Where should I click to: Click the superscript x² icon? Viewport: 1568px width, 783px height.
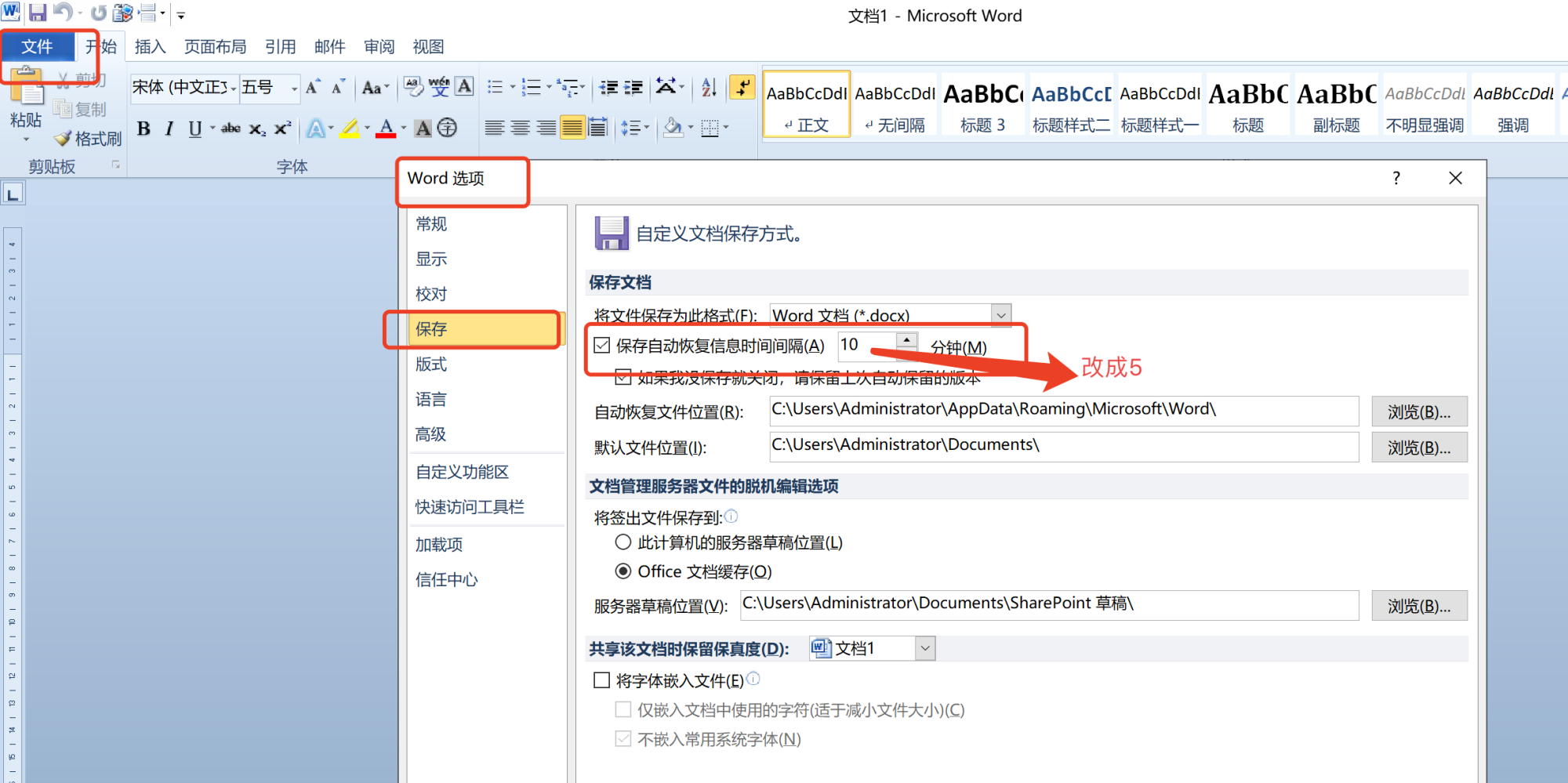click(x=283, y=129)
